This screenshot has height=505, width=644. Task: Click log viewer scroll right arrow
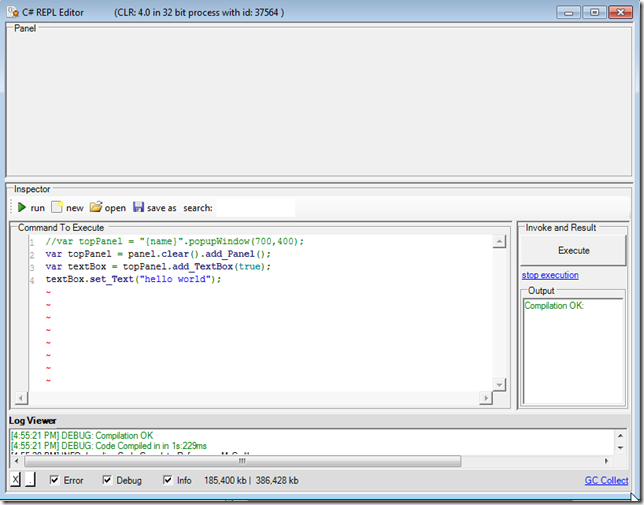click(607, 461)
